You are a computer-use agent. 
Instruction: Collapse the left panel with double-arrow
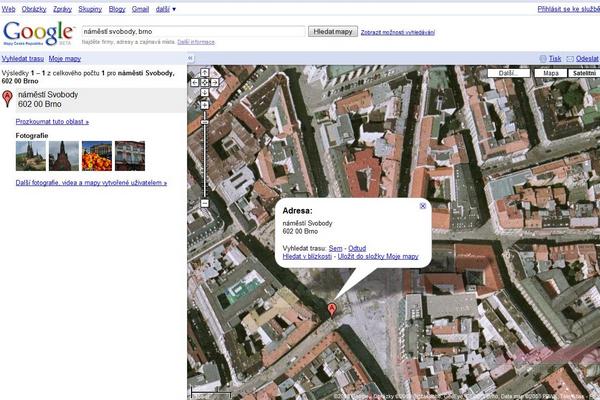pyautogui.click(x=190, y=58)
